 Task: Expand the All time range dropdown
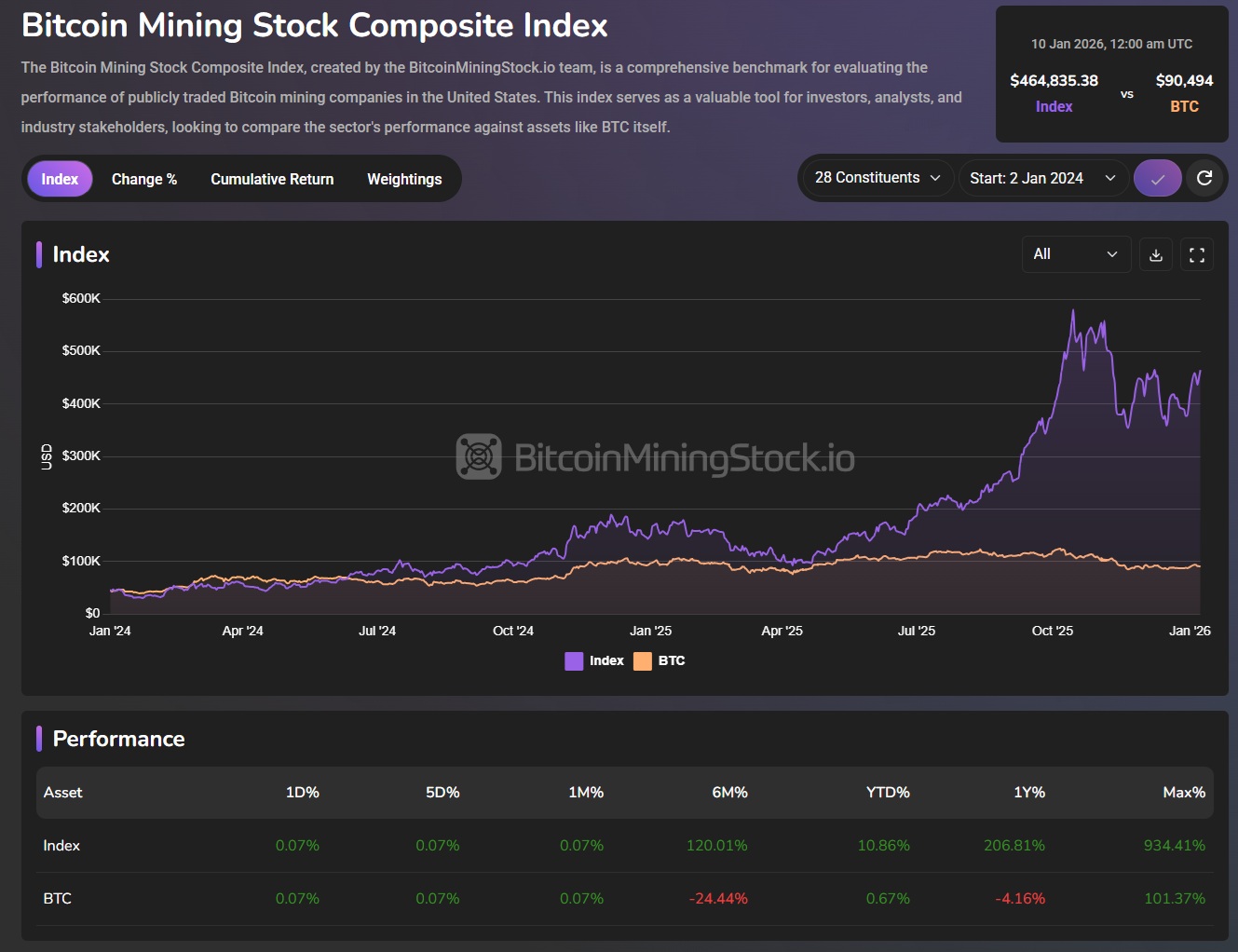pos(1075,254)
